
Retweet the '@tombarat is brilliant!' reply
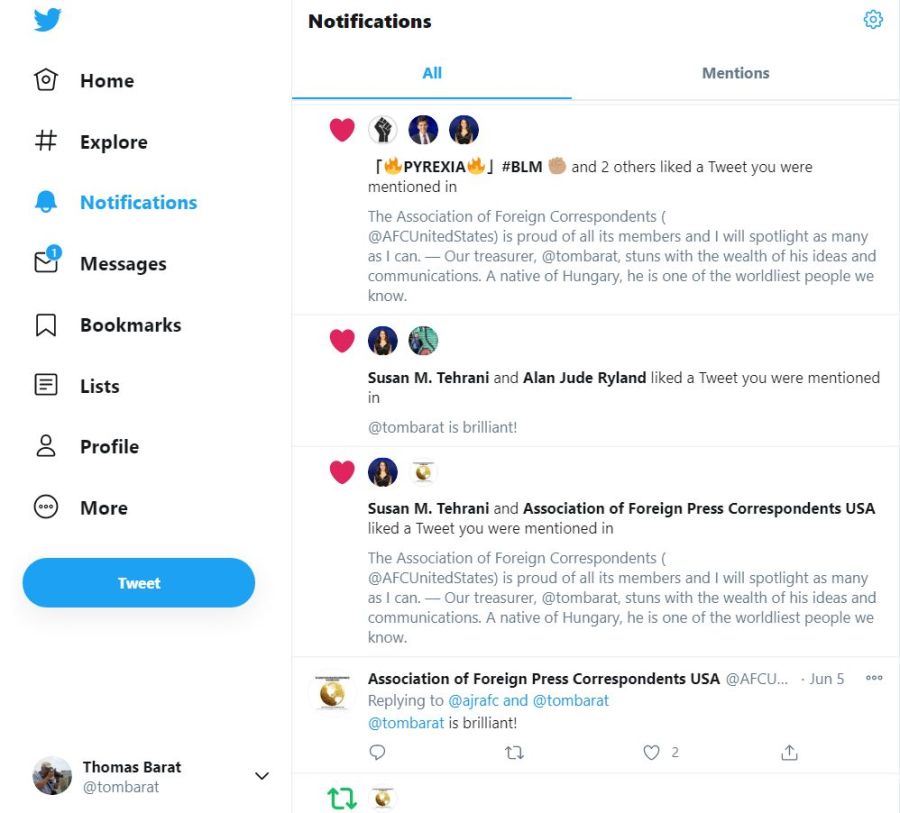tap(514, 753)
